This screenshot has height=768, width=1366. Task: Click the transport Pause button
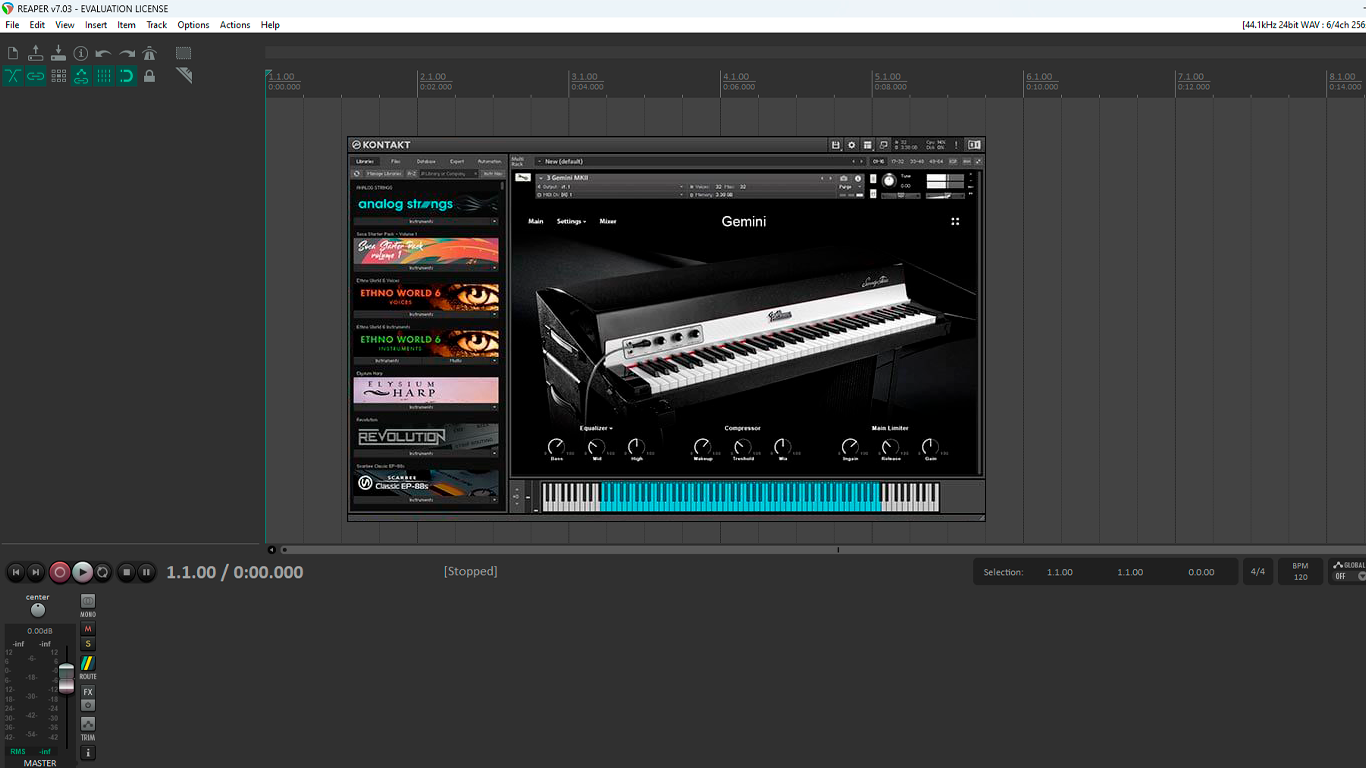[x=146, y=572]
